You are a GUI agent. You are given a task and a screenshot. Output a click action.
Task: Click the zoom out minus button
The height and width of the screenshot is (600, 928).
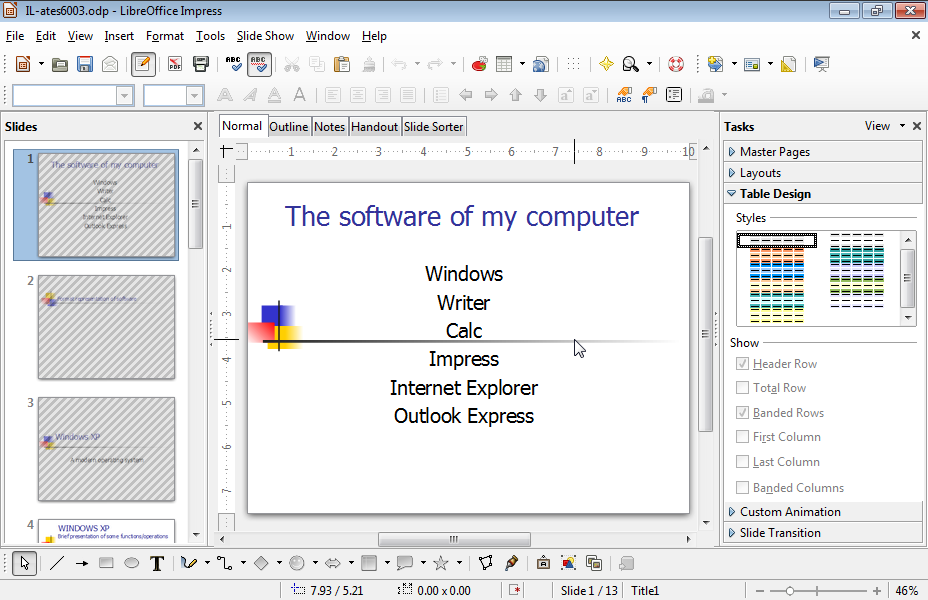pyautogui.click(x=760, y=591)
